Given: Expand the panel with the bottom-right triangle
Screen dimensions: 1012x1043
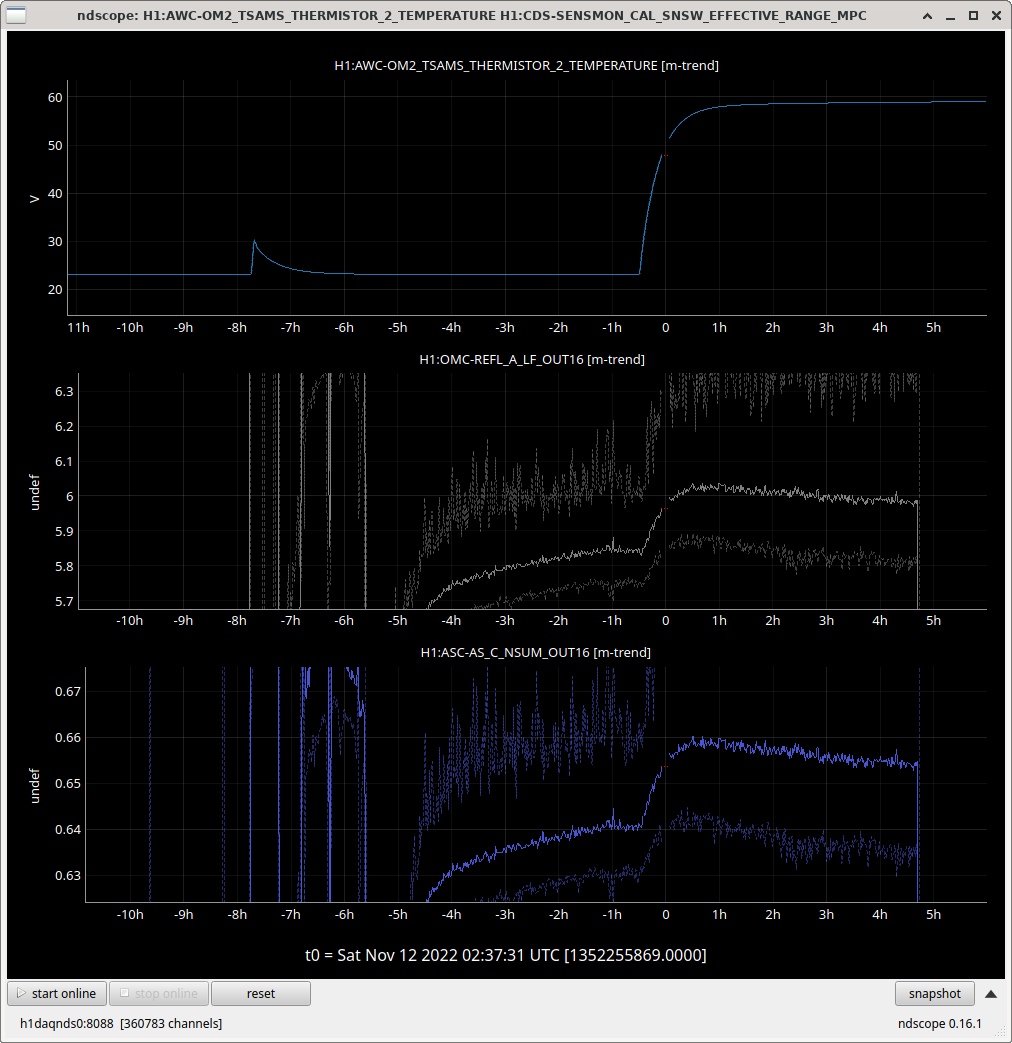Looking at the screenshot, I should [990, 993].
